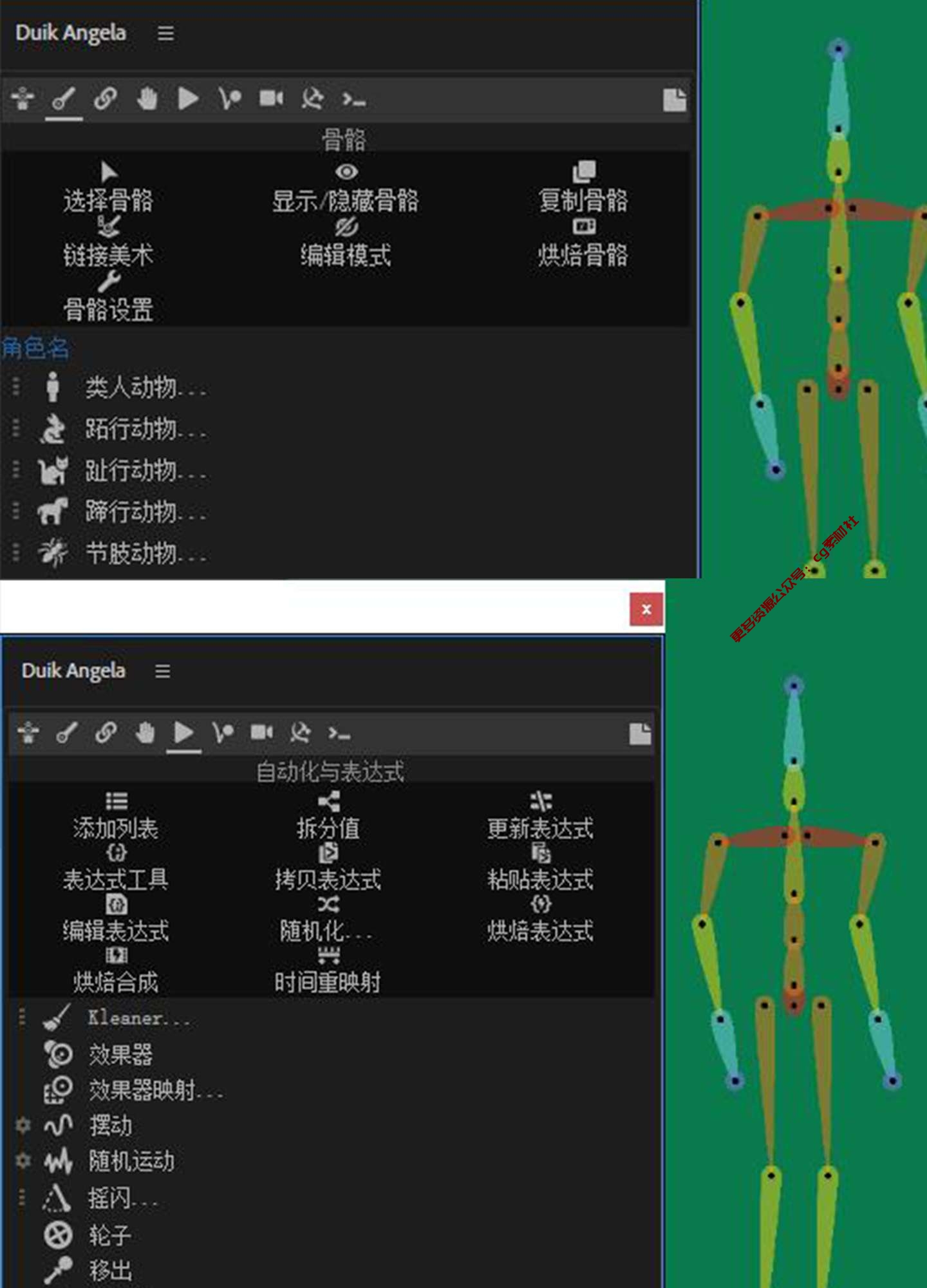Image resolution: width=927 pixels, height=1288 pixels.
Task: Open options dots beside 类人动物
Action: pos(16,386)
